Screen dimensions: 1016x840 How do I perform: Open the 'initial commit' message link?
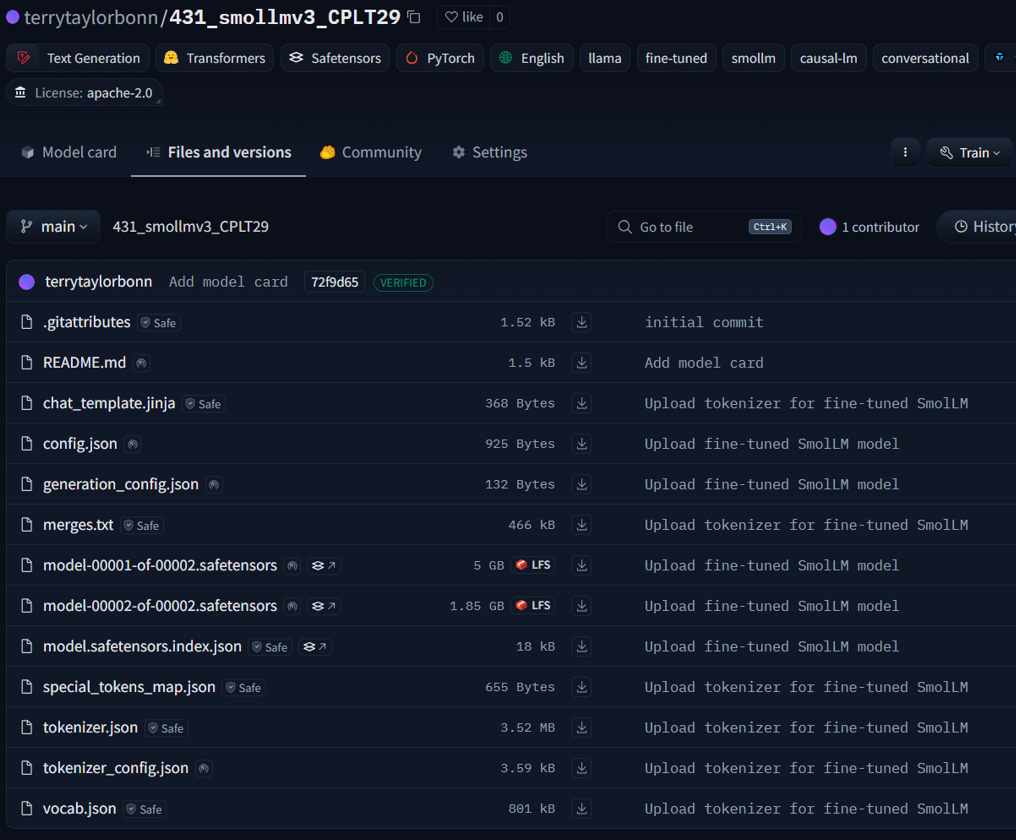pyautogui.click(x=704, y=322)
